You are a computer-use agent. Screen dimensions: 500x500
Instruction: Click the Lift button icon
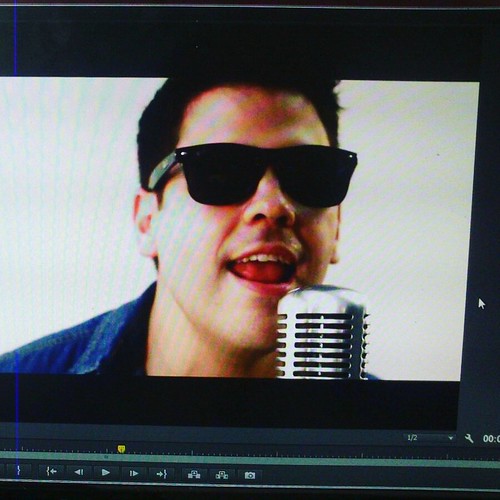pyautogui.click(x=194, y=474)
